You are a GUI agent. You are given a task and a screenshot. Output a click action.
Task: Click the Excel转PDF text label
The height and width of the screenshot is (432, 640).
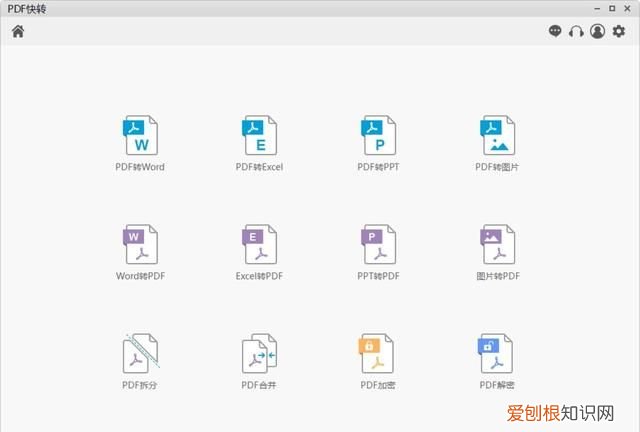(259, 276)
